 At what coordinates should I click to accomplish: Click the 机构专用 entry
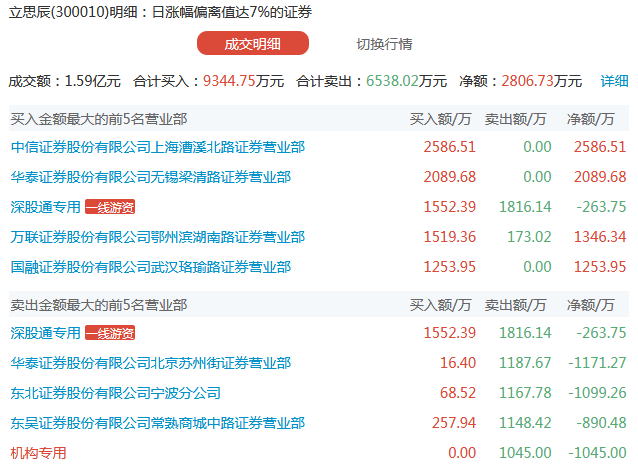[38, 453]
